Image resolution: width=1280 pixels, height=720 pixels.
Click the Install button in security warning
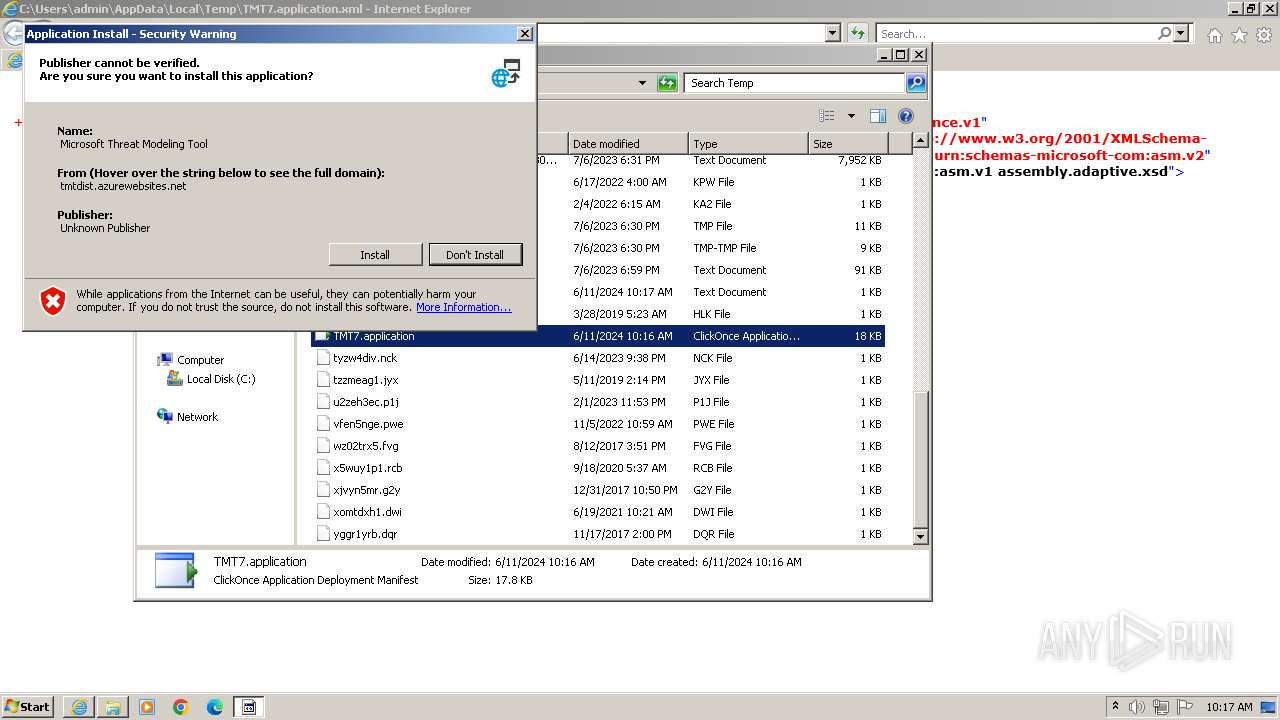click(x=375, y=255)
